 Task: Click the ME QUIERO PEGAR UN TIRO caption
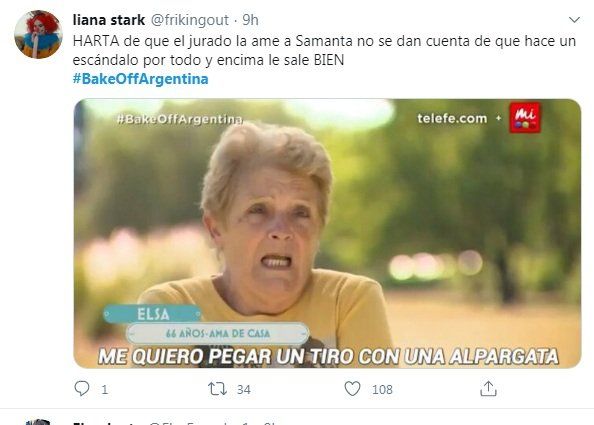pyautogui.click(x=328, y=356)
